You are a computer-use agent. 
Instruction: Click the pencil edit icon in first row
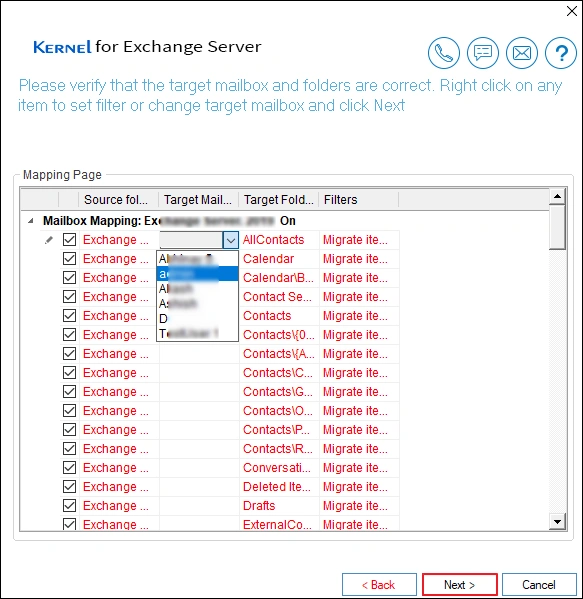49,240
